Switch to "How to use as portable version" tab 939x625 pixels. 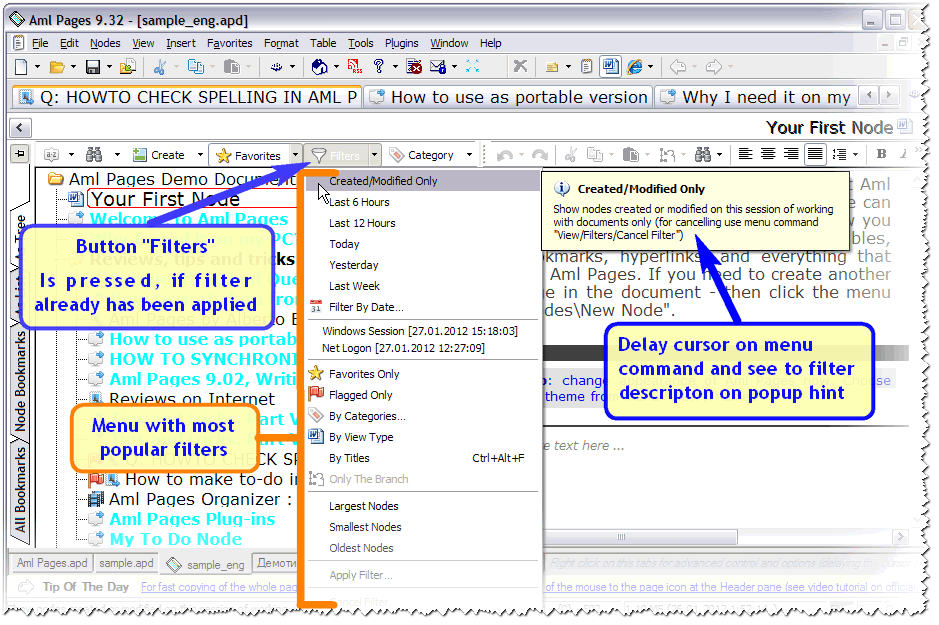click(x=508, y=97)
